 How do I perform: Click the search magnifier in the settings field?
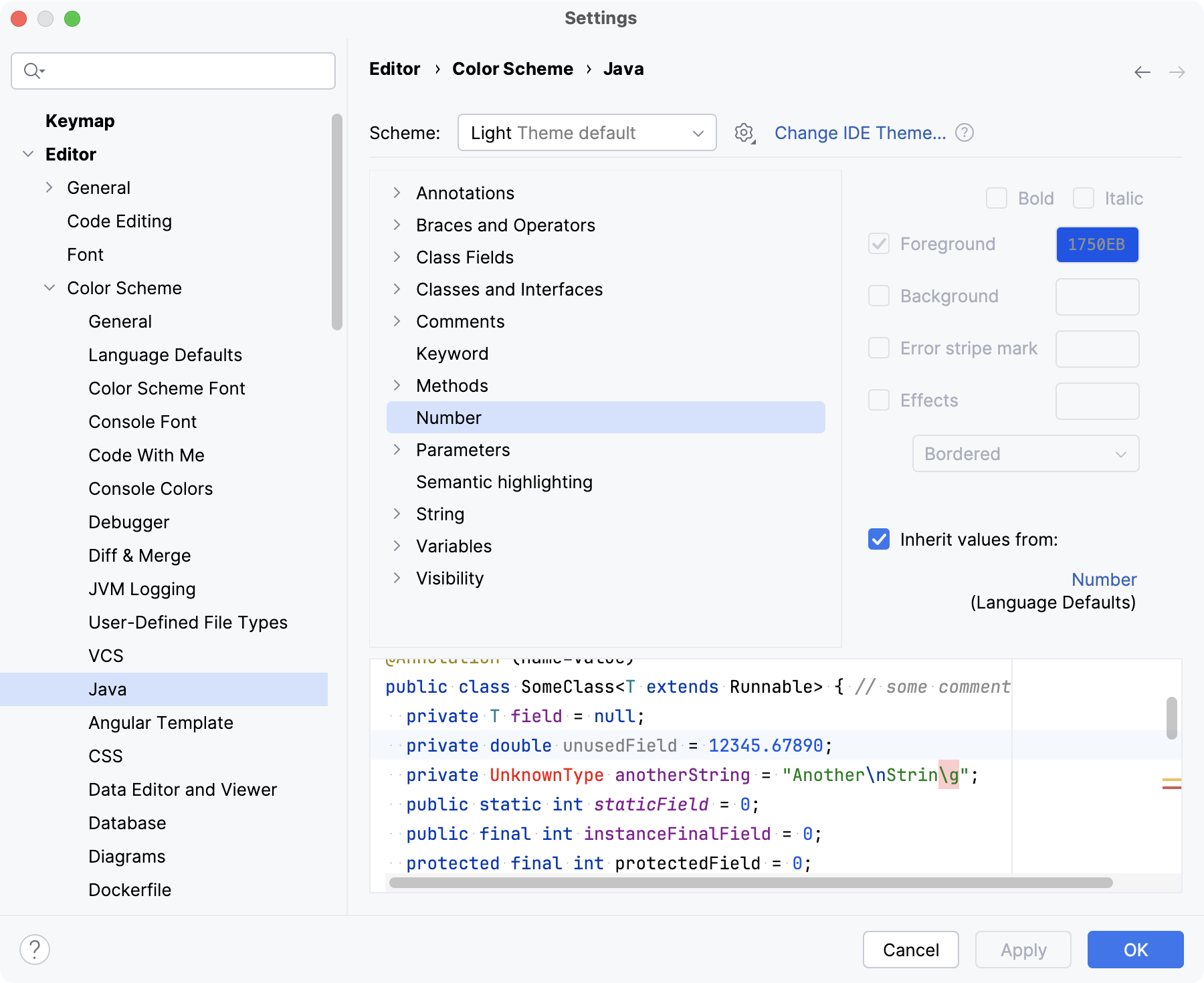click(31, 70)
